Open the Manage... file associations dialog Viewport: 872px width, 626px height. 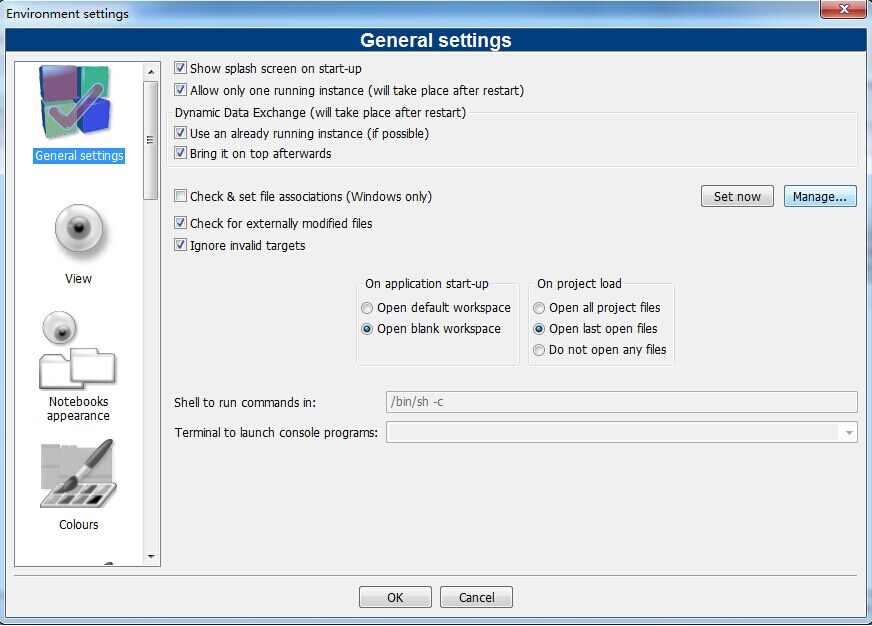[820, 197]
